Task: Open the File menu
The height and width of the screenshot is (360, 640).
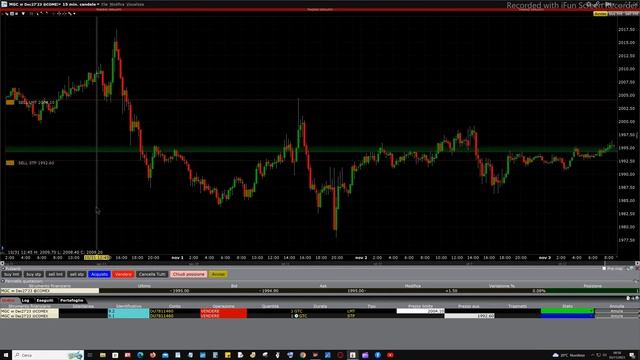Action: [104, 4]
